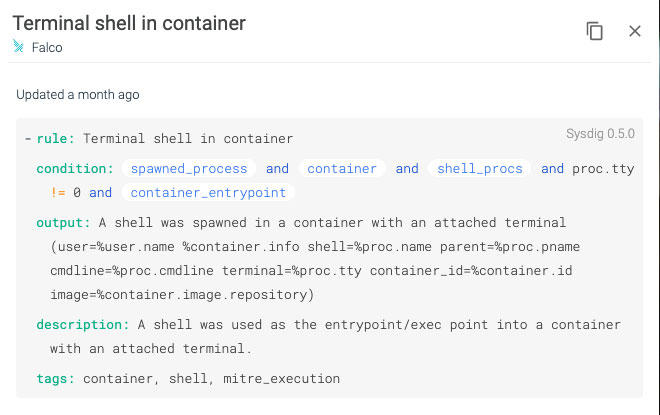
Task: Click the Updated a month ago text
Action: pos(78,95)
